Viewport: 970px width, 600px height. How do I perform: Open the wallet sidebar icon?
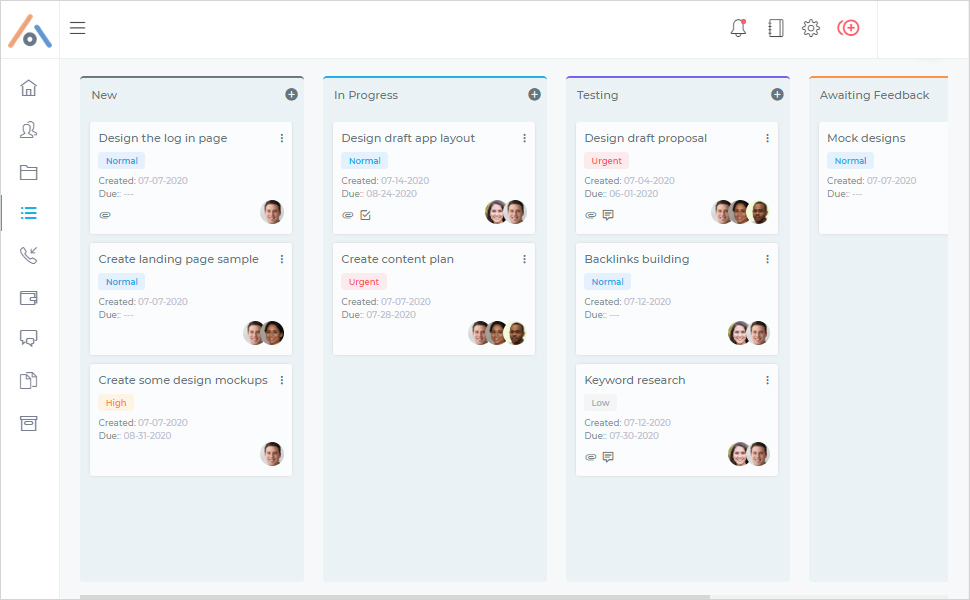[29, 297]
